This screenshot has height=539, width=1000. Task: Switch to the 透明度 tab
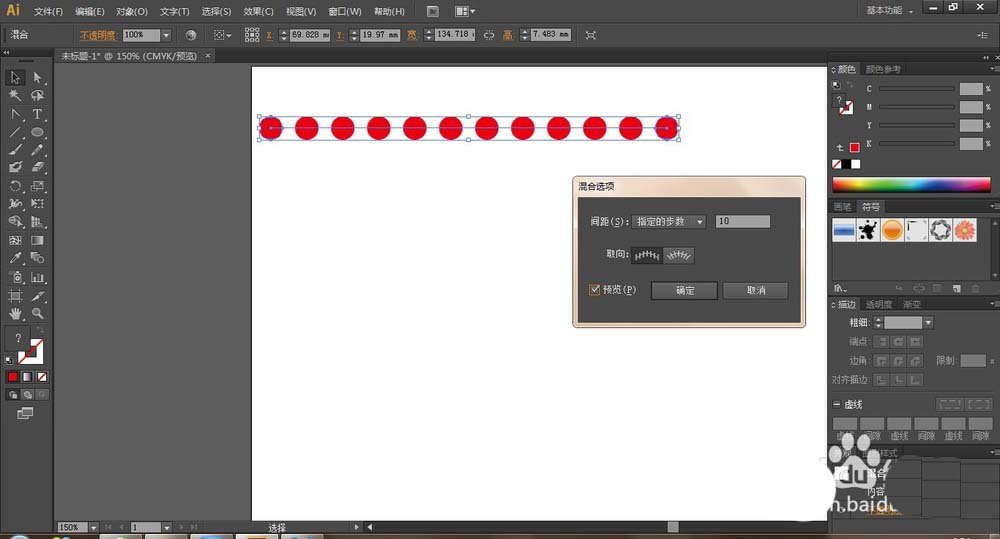[879, 304]
